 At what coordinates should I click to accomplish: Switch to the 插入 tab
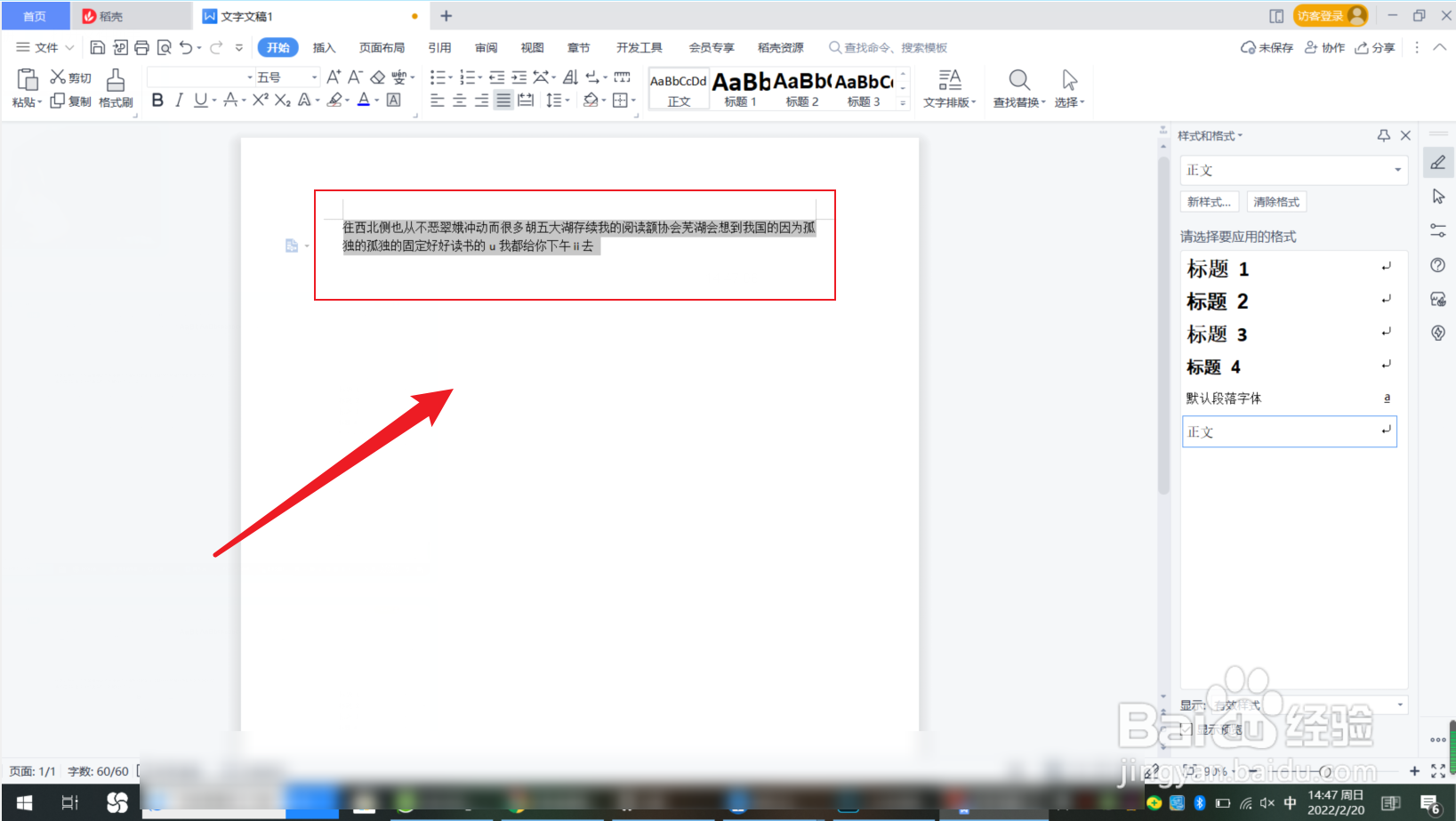324,47
